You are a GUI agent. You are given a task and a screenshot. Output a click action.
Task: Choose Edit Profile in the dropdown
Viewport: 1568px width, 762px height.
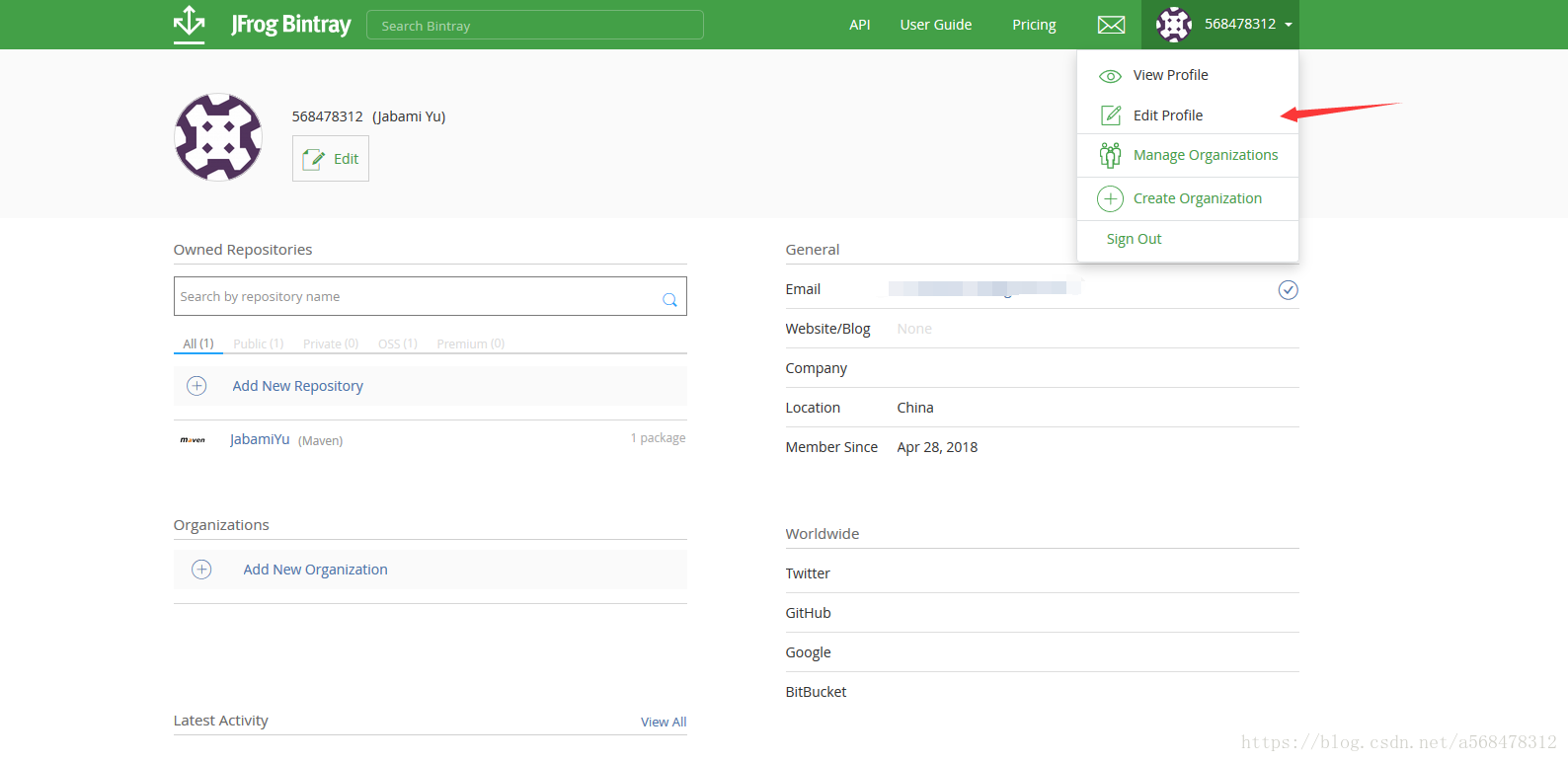[x=1167, y=115]
